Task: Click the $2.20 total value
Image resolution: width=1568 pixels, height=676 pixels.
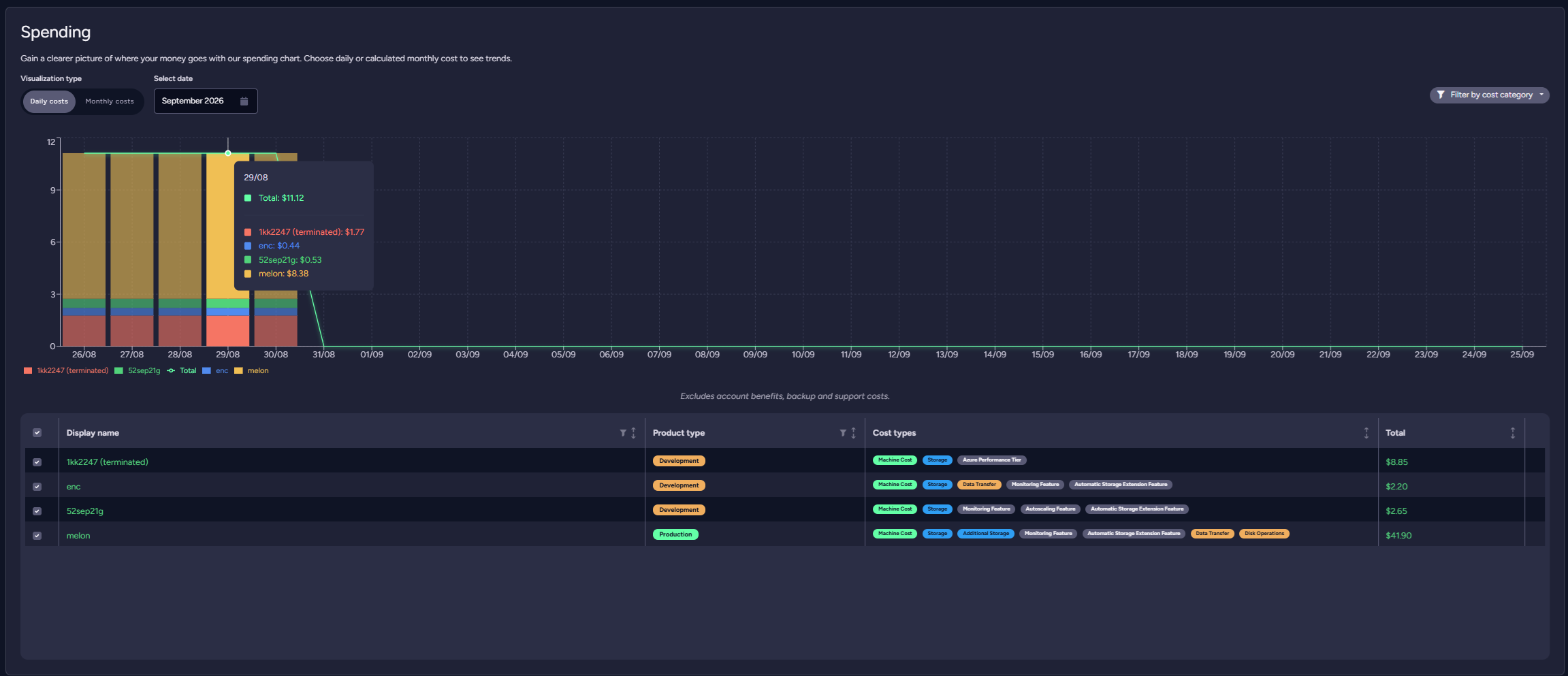Action: [1396, 487]
